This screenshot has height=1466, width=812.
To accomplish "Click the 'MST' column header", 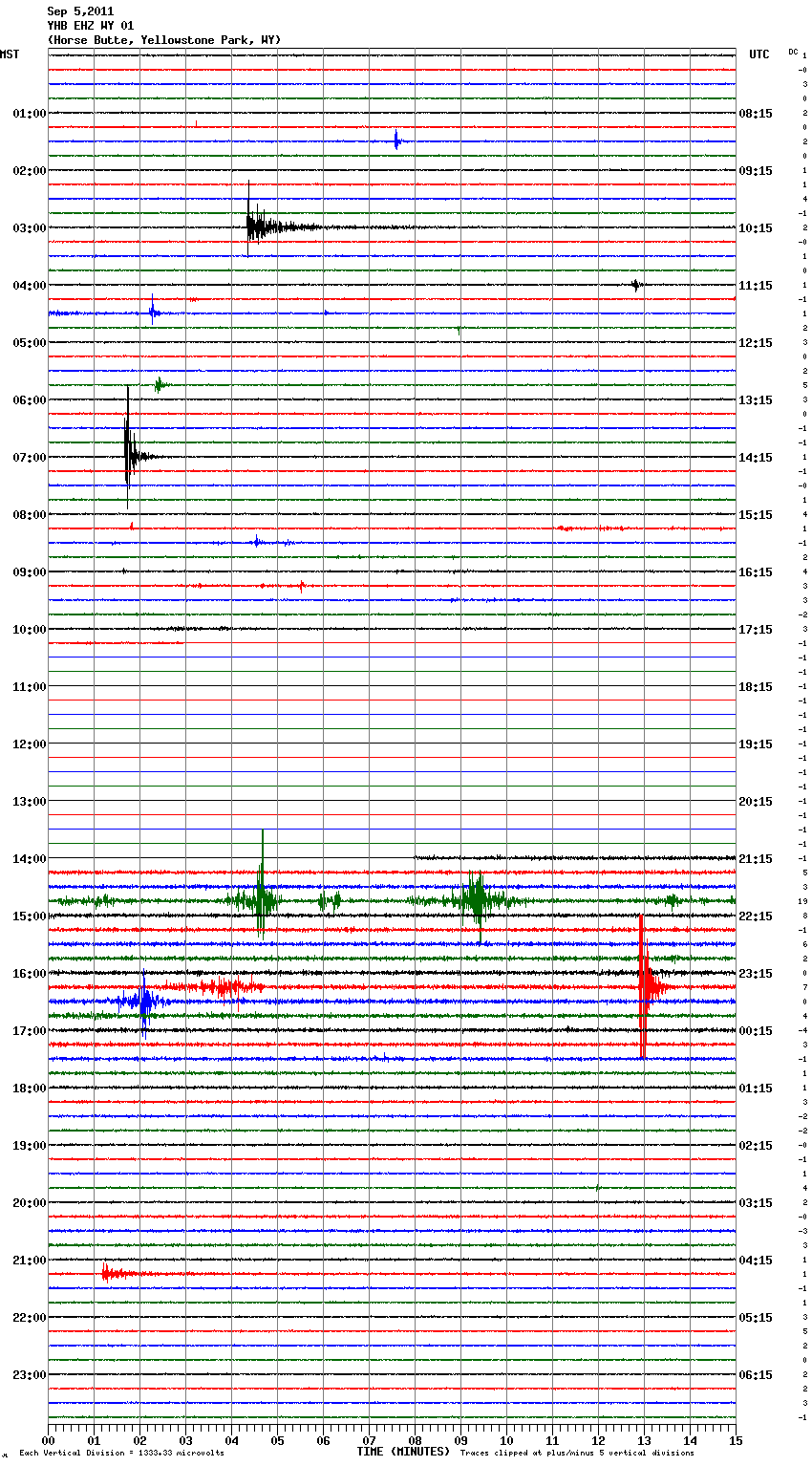I will click(10, 54).
